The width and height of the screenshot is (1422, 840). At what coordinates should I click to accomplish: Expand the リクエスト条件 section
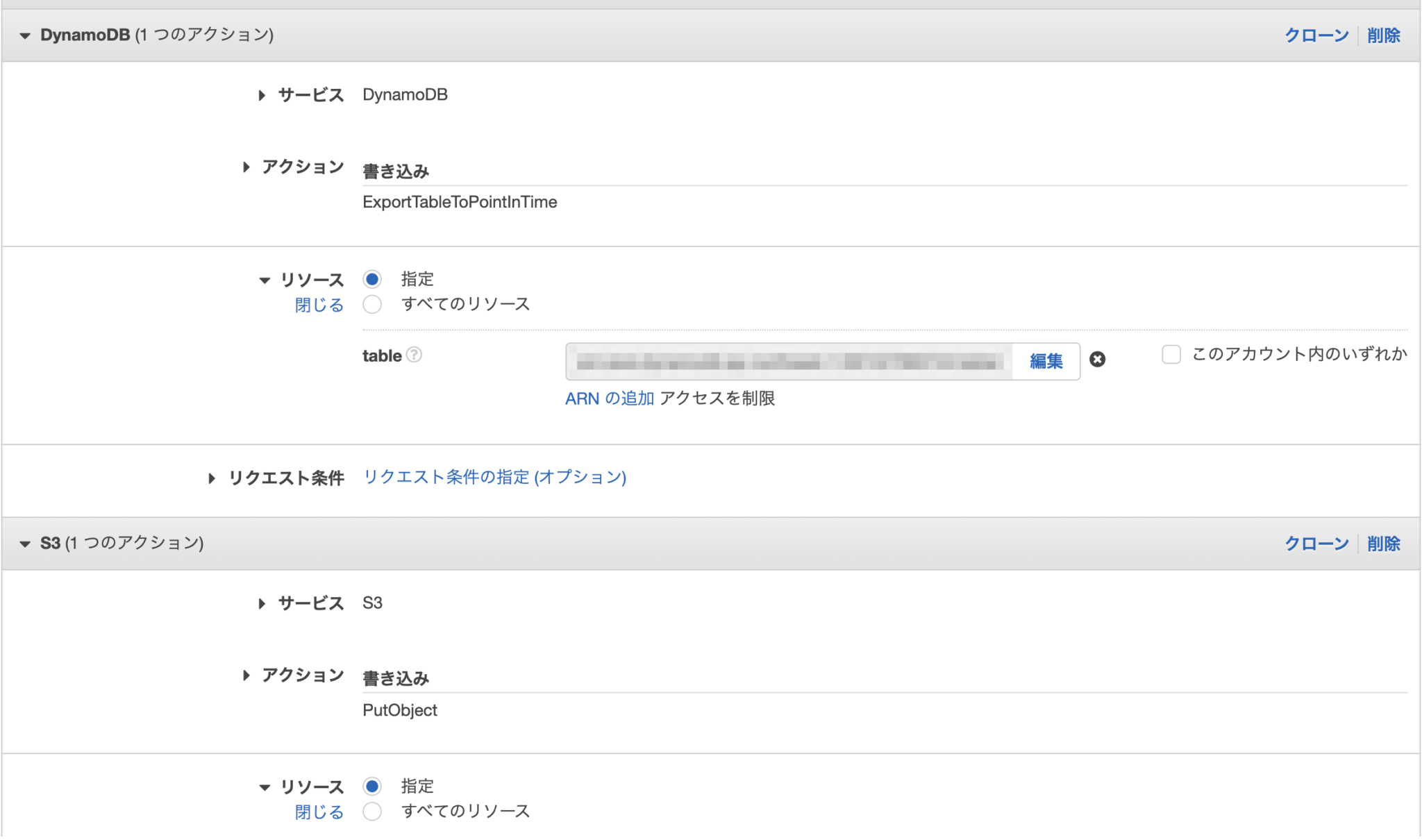(212, 478)
